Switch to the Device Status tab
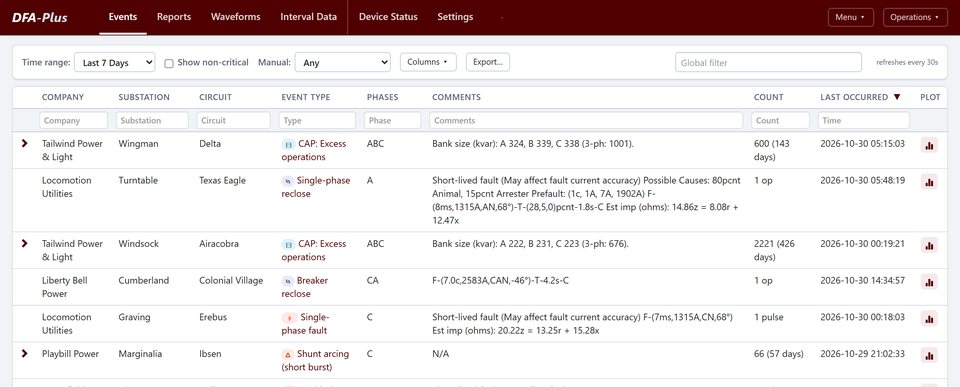Image resolution: width=960 pixels, height=387 pixels. click(388, 17)
